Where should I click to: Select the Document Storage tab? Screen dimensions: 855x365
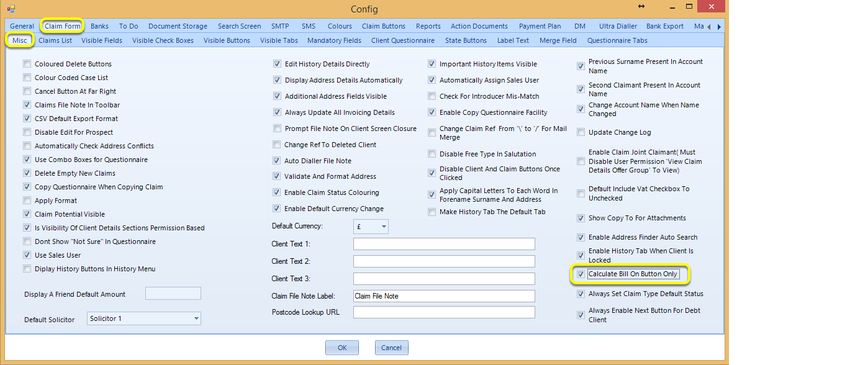pyautogui.click(x=178, y=26)
